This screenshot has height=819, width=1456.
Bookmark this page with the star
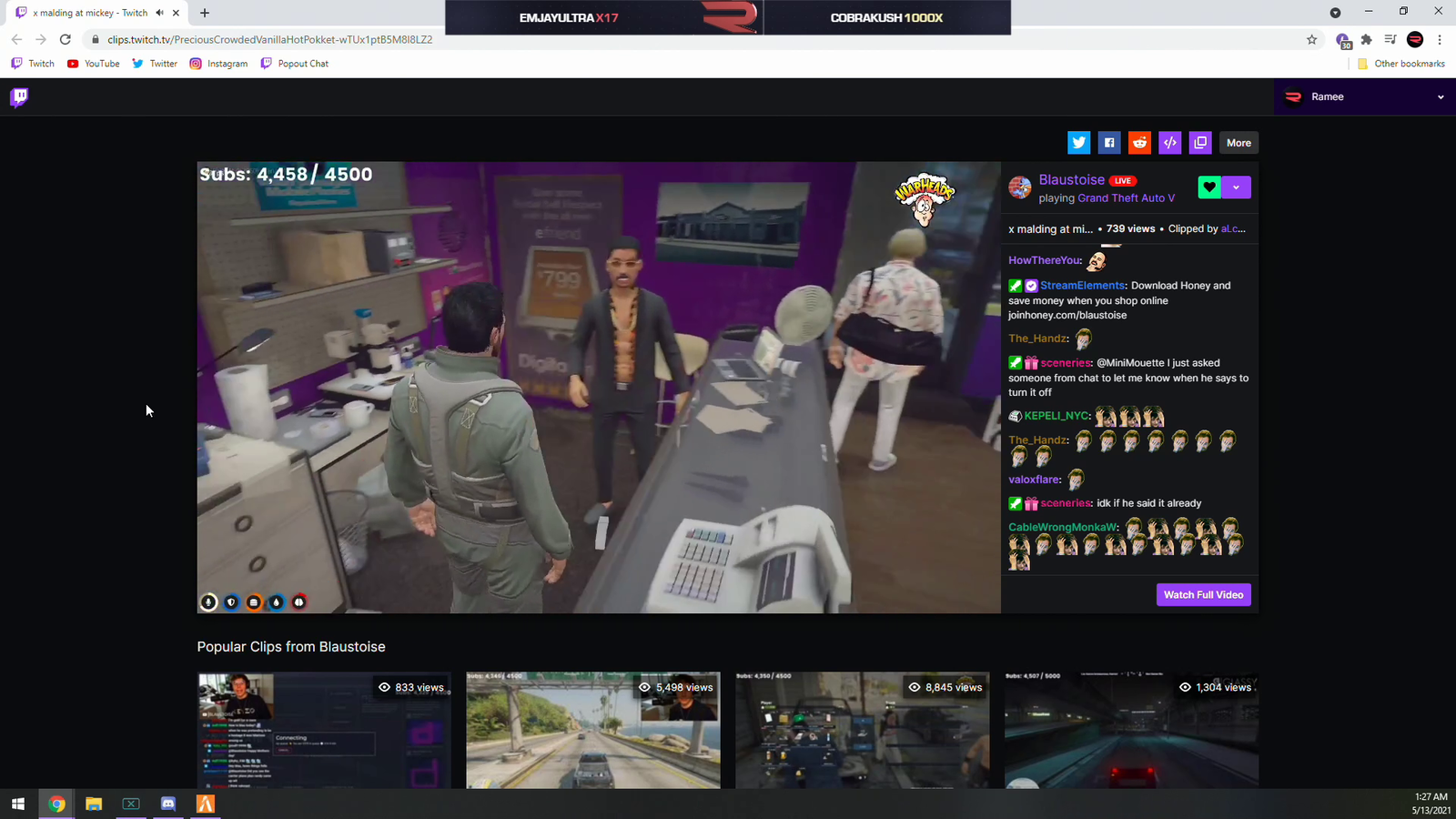click(1311, 39)
